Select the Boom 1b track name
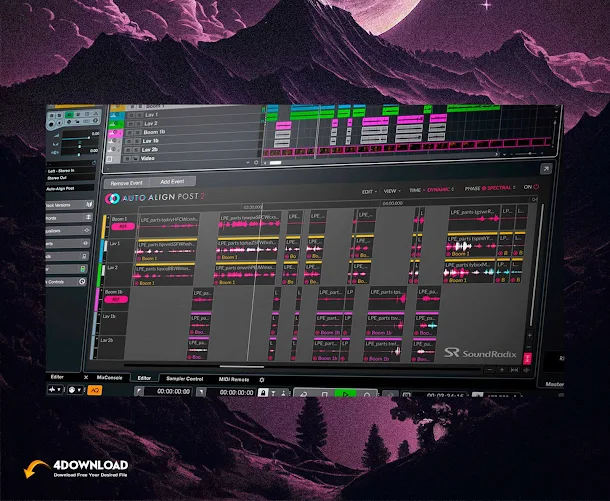 (154, 132)
